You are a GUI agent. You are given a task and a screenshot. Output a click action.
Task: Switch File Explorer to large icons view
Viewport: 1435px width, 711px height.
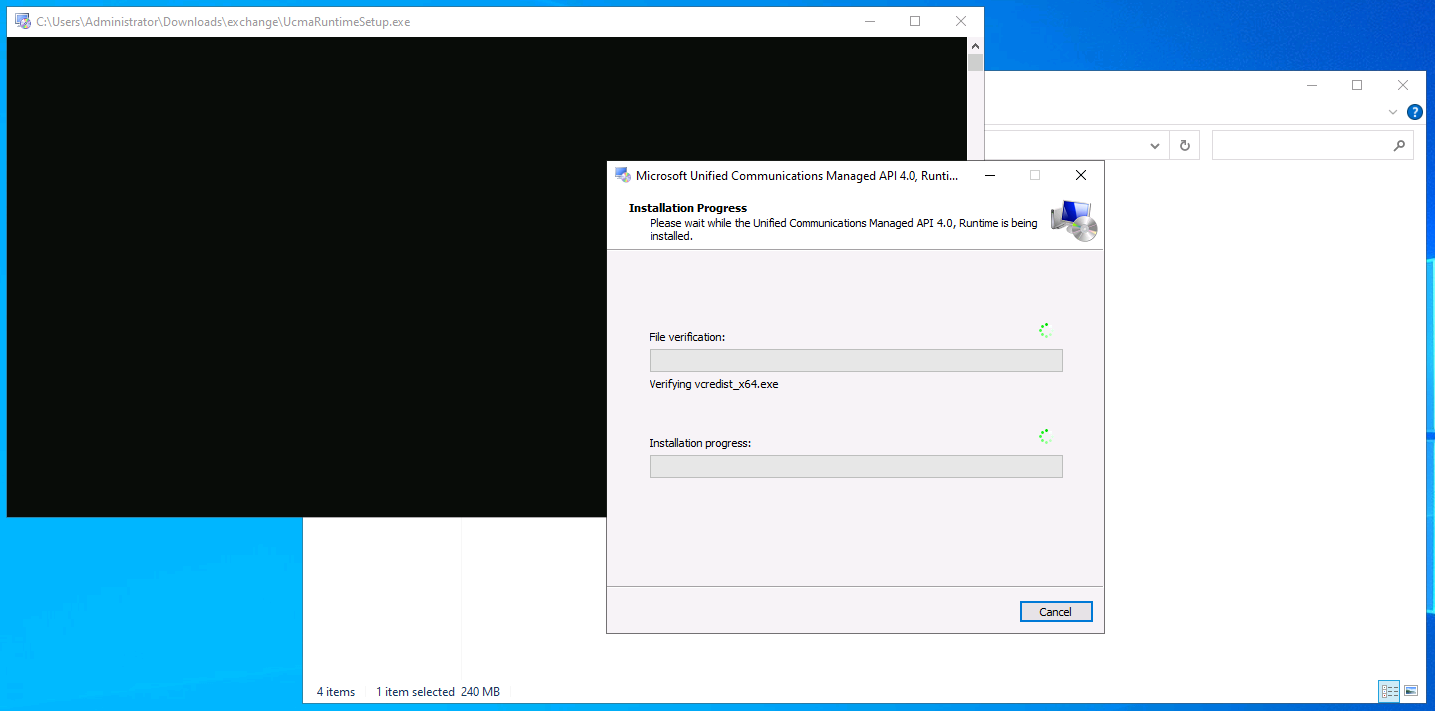tap(1411, 691)
